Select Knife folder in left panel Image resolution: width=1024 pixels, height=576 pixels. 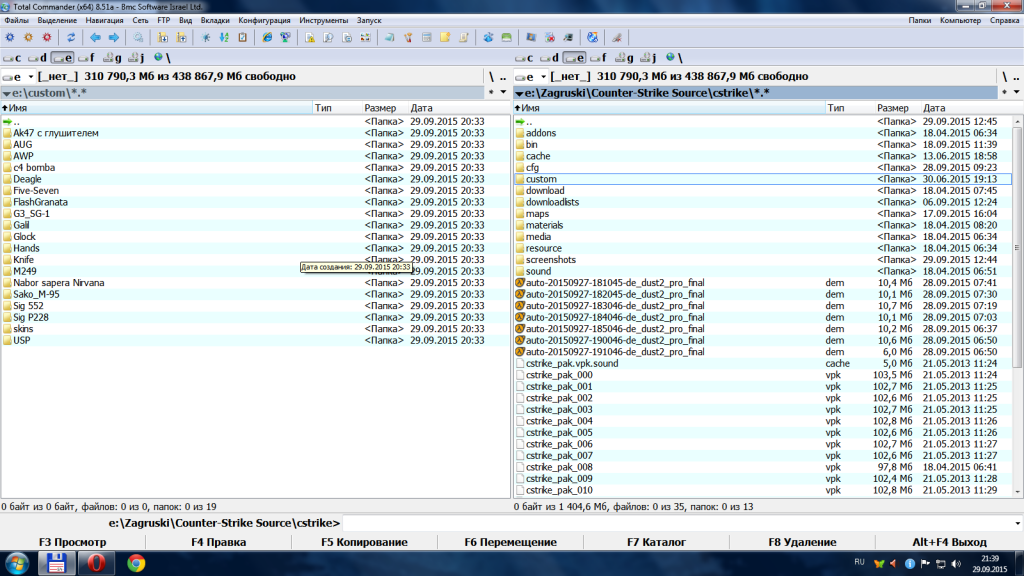coord(24,259)
